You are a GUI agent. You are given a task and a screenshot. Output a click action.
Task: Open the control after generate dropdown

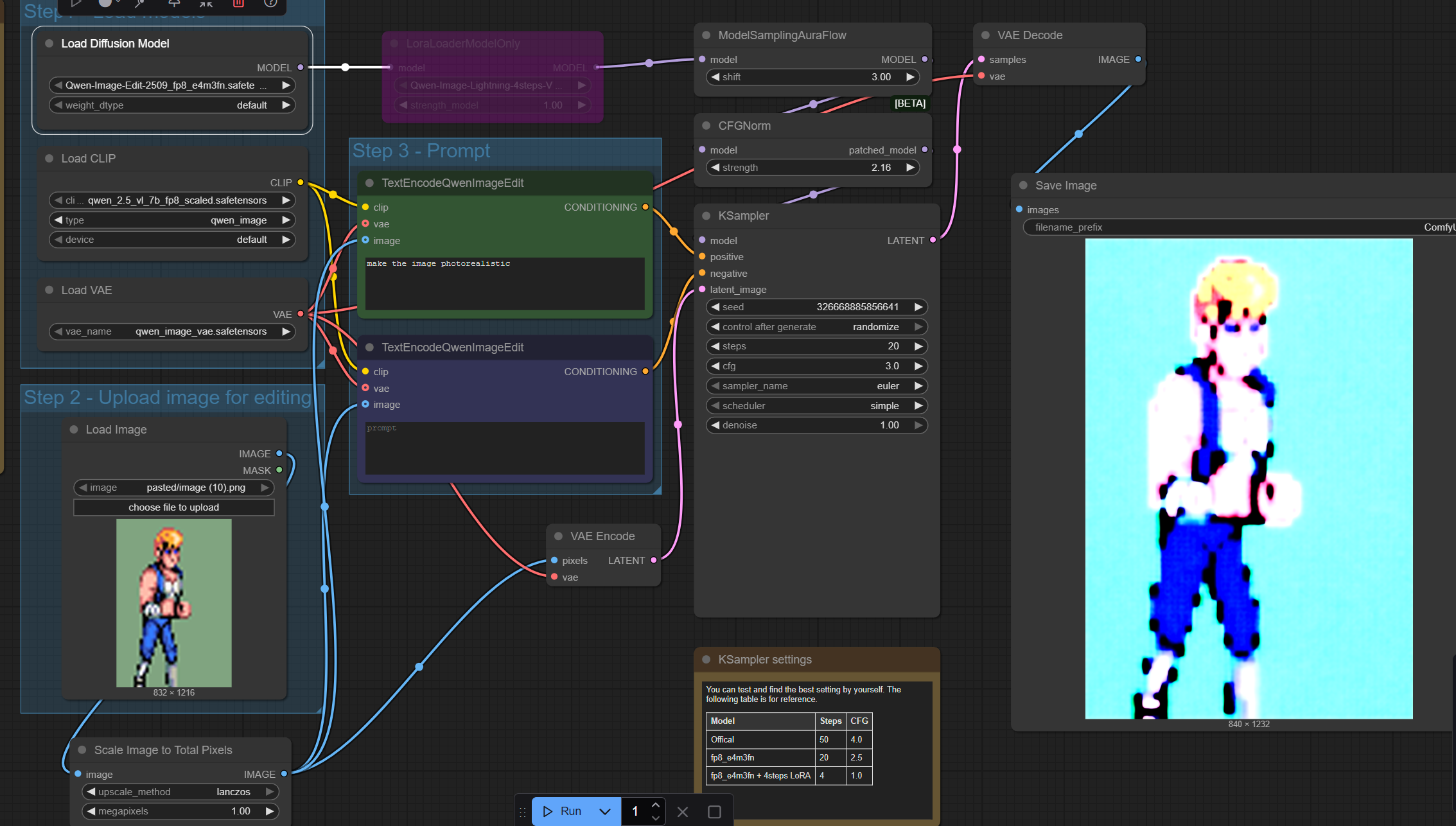point(817,327)
